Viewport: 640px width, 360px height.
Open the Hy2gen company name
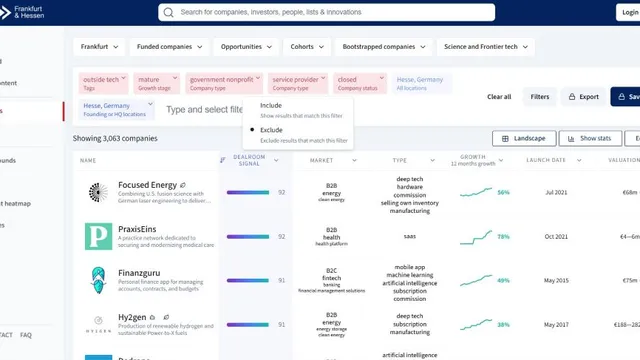click(x=132, y=317)
